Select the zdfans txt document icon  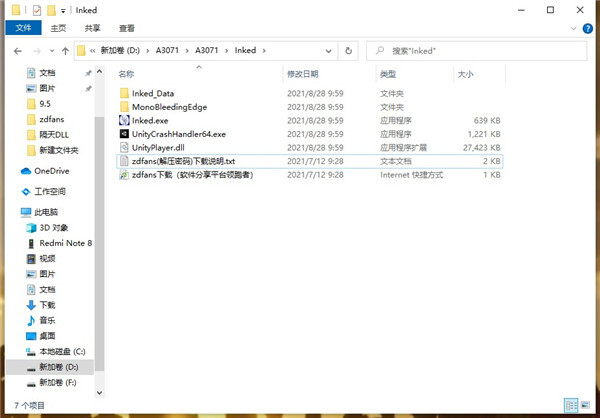coord(124,161)
